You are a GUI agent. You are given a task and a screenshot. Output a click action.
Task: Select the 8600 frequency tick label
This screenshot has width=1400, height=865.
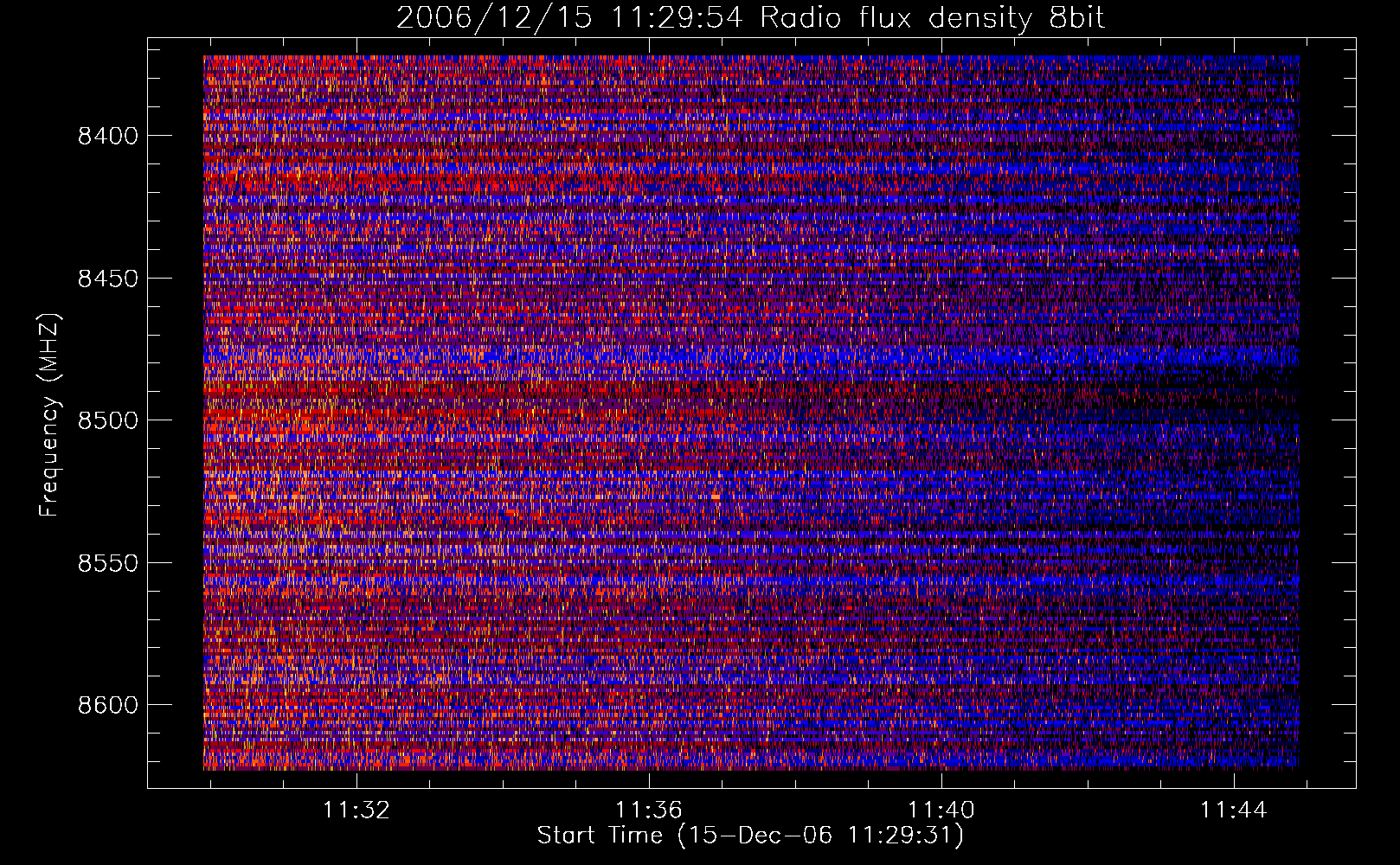[x=108, y=705]
